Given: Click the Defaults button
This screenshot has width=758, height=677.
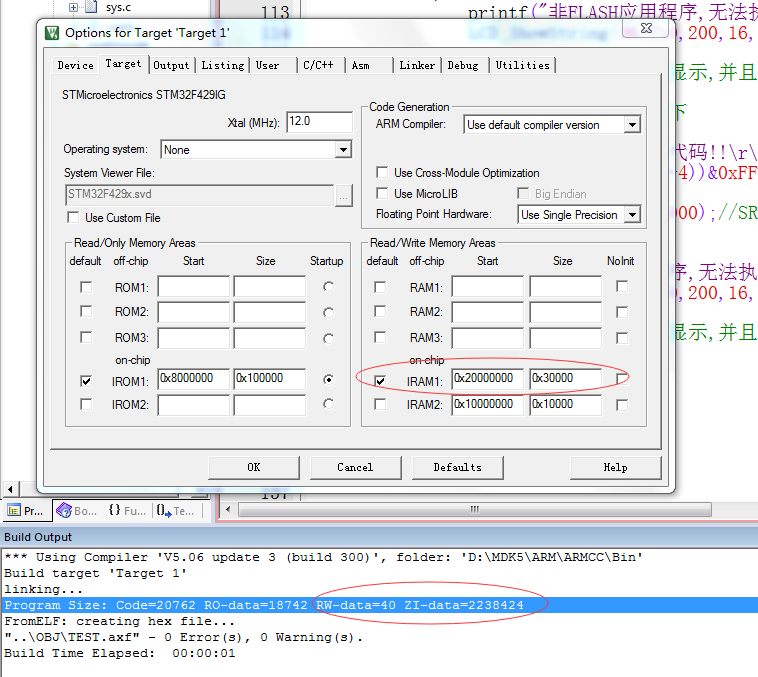Looking at the screenshot, I should pyautogui.click(x=457, y=468).
